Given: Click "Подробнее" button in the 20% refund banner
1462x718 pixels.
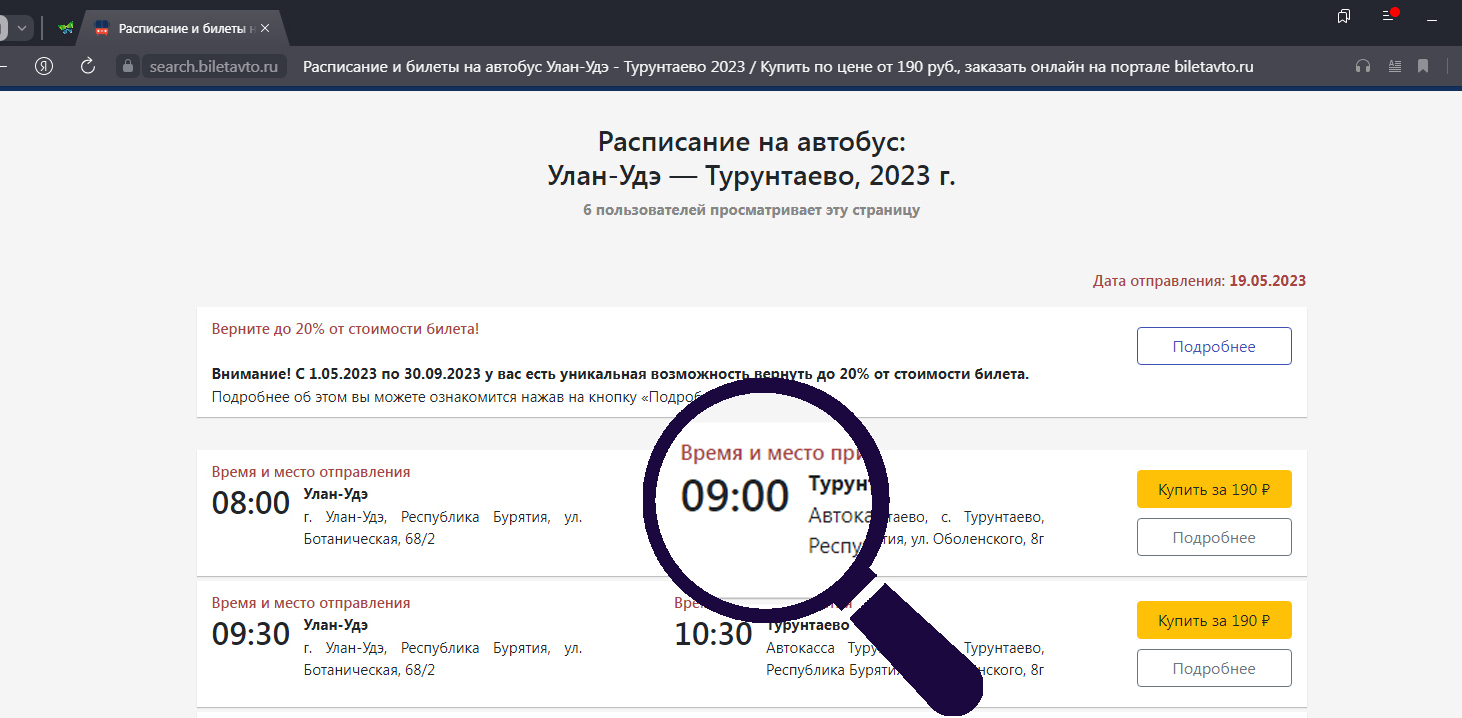Looking at the screenshot, I should (x=1214, y=346).
